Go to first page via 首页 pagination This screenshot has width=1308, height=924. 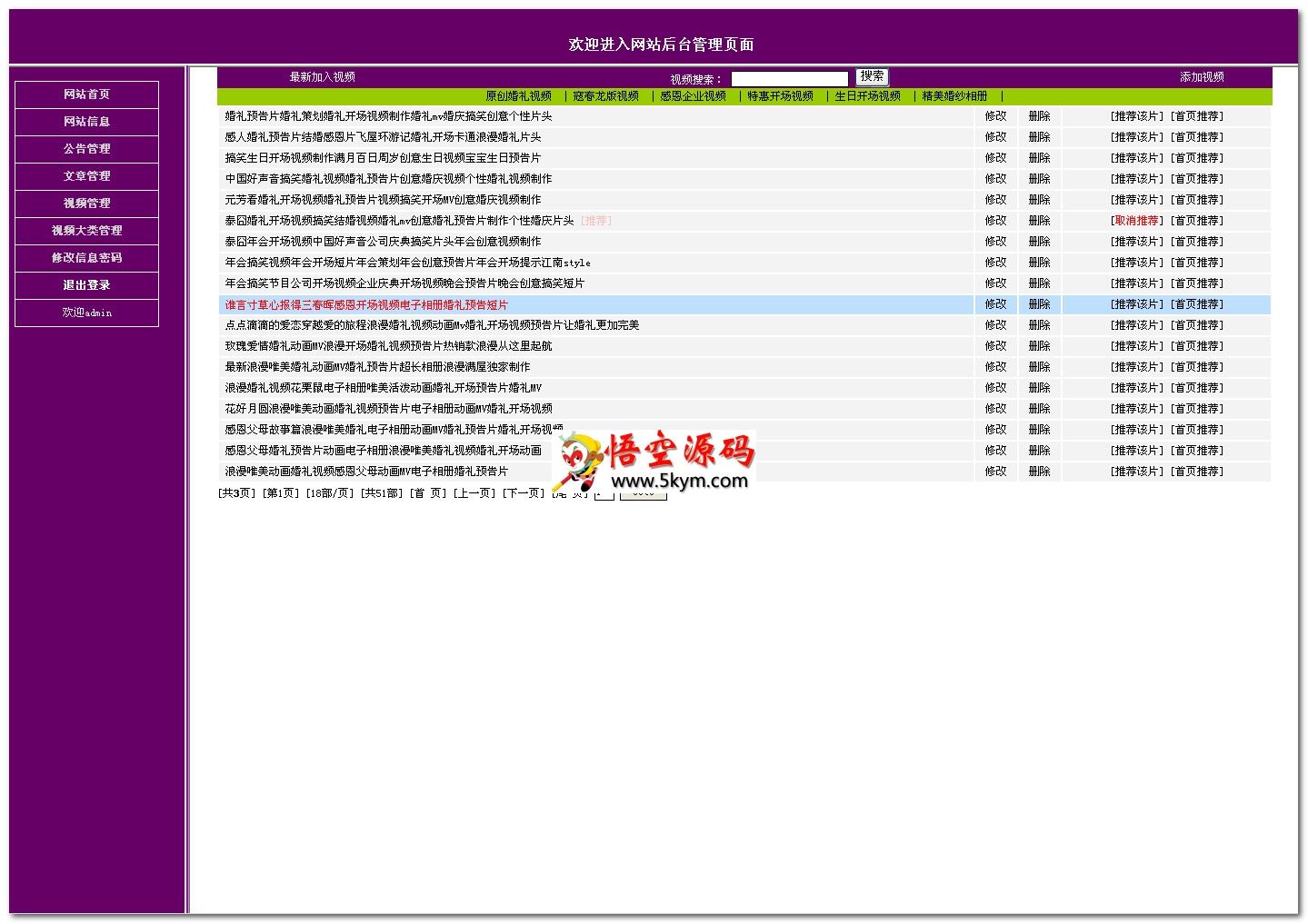(x=427, y=493)
